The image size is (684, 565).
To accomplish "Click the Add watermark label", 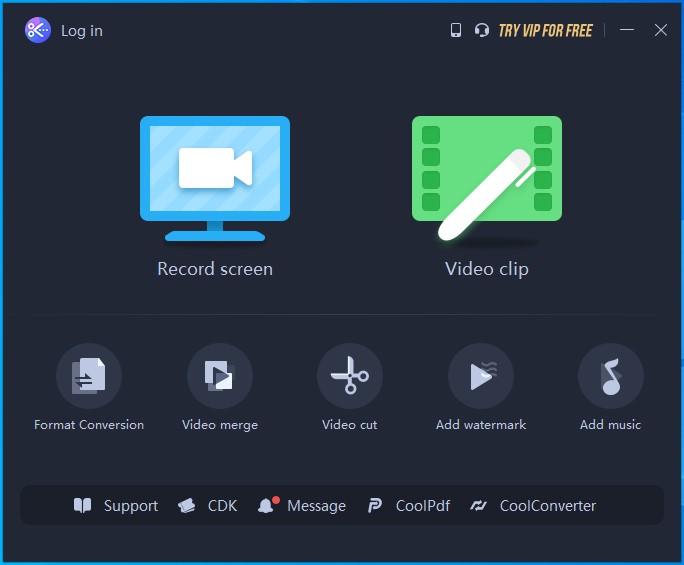I will [481, 425].
